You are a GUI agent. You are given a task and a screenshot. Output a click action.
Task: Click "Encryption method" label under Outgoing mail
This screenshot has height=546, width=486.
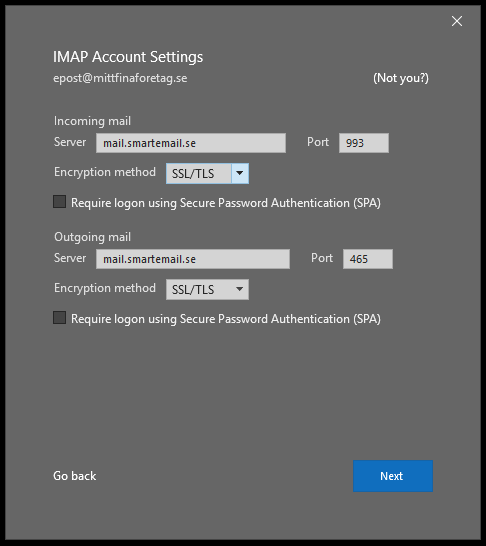pos(105,288)
